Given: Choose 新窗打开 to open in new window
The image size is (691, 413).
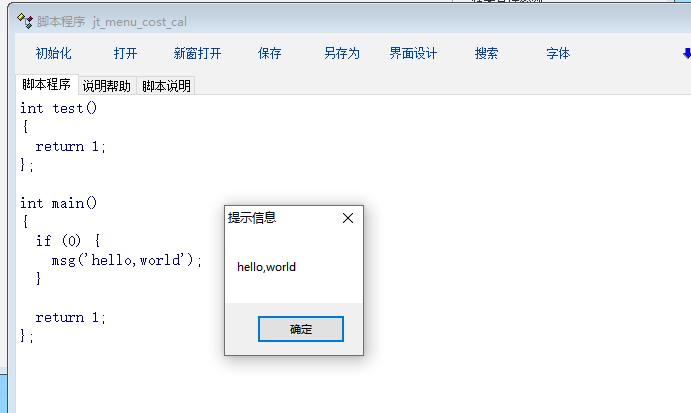Looking at the screenshot, I should [197, 54].
